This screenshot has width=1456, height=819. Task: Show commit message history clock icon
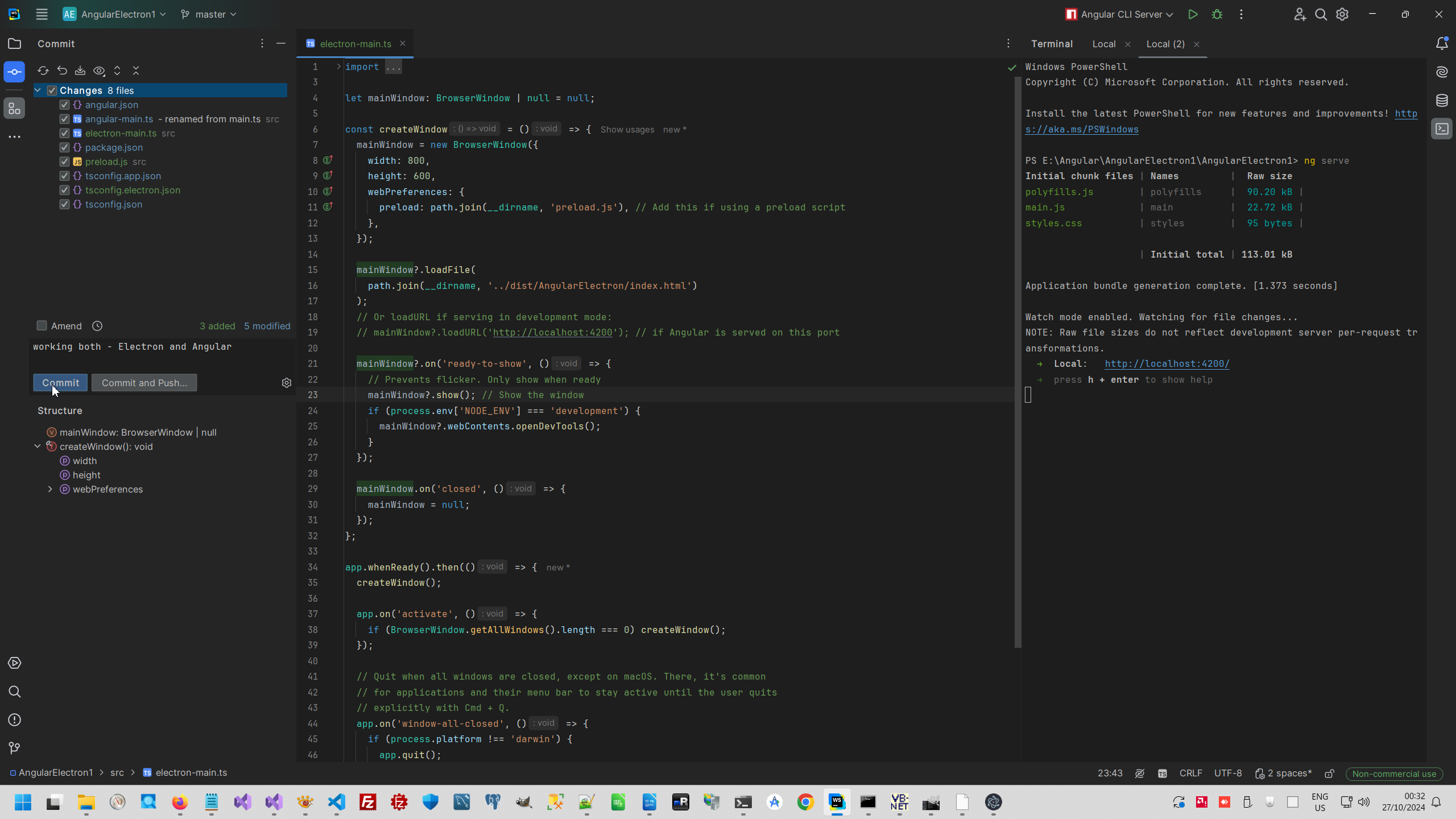(97, 326)
